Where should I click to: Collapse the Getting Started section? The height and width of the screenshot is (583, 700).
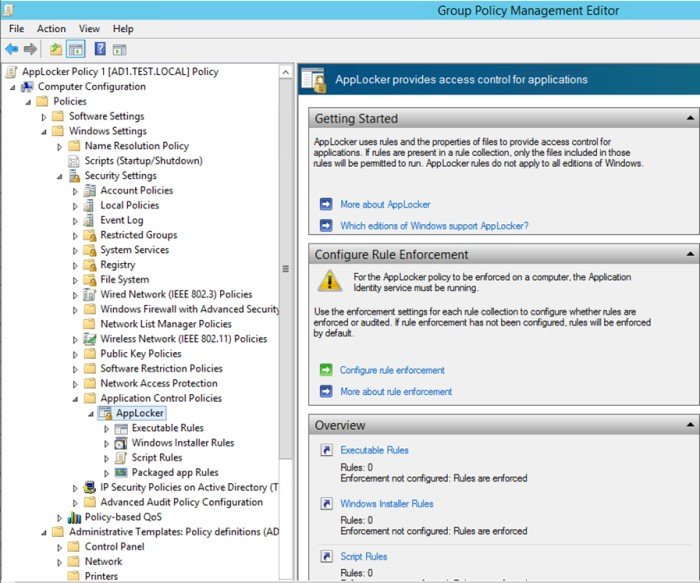[x=689, y=118]
